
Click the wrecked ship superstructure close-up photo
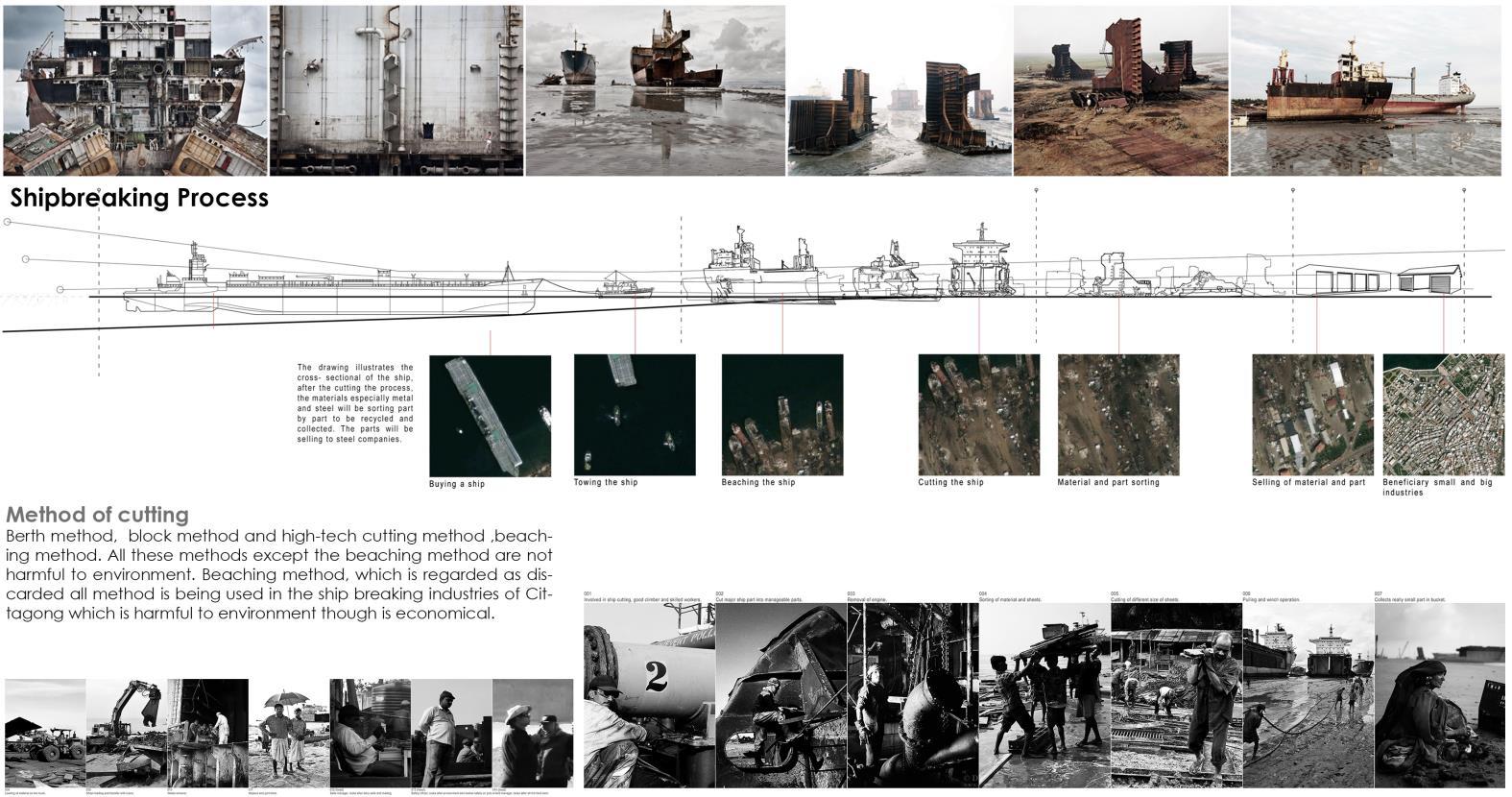coord(134,90)
